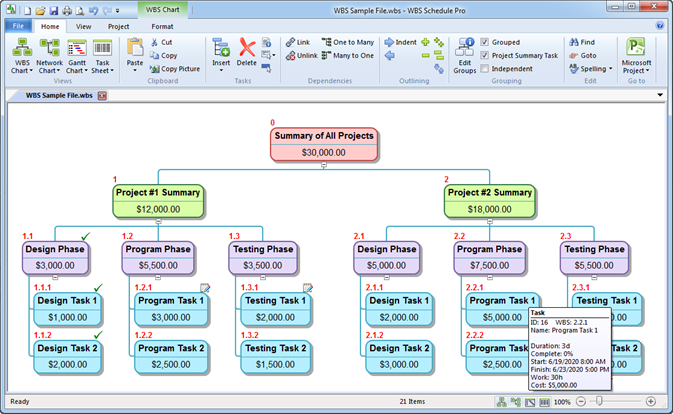Switch to the View ribbon tab
The height and width of the screenshot is (414, 673).
pos(83,26)
